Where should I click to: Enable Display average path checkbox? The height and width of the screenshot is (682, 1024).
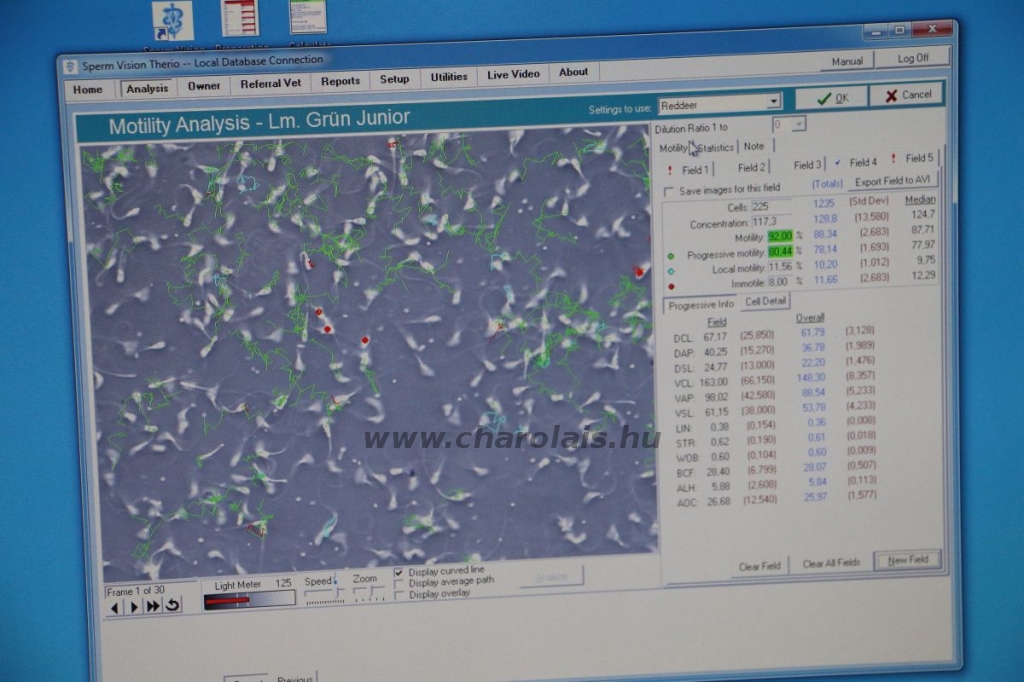pyautogui.click(x=400, y=583)
